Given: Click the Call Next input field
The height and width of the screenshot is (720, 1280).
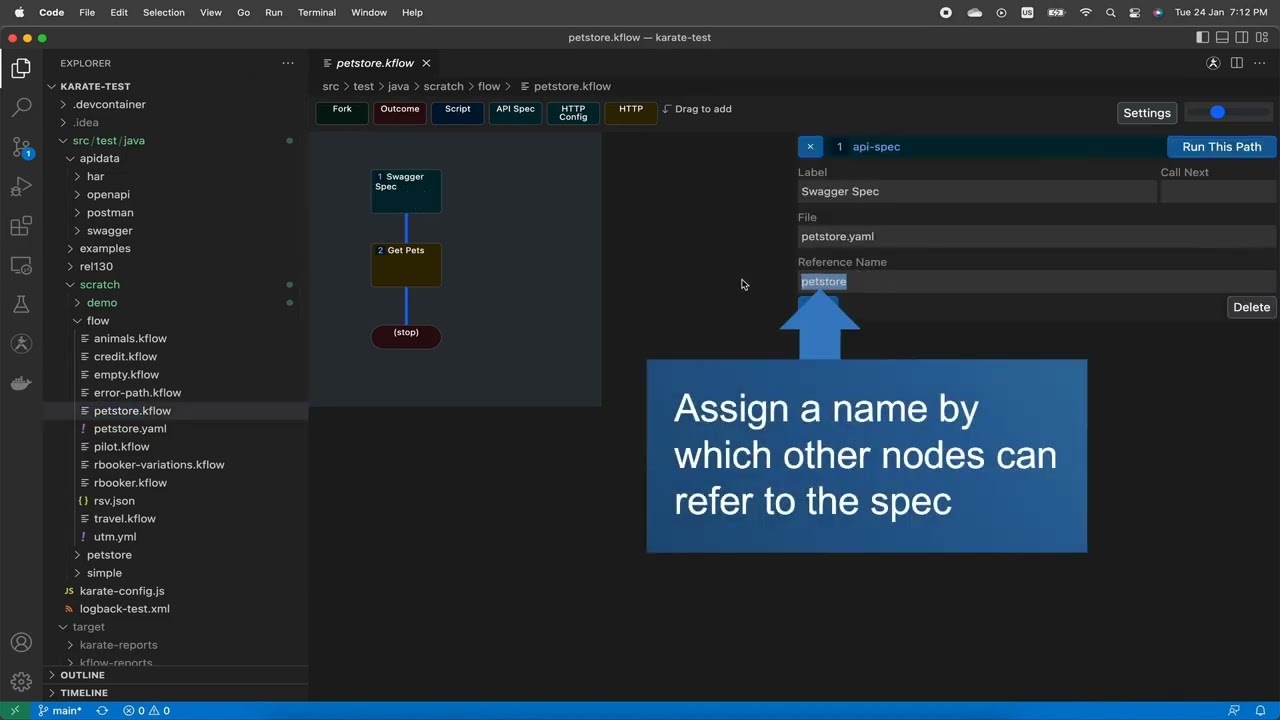Looking at the screenshot, I should click(x=1218, y=192).
